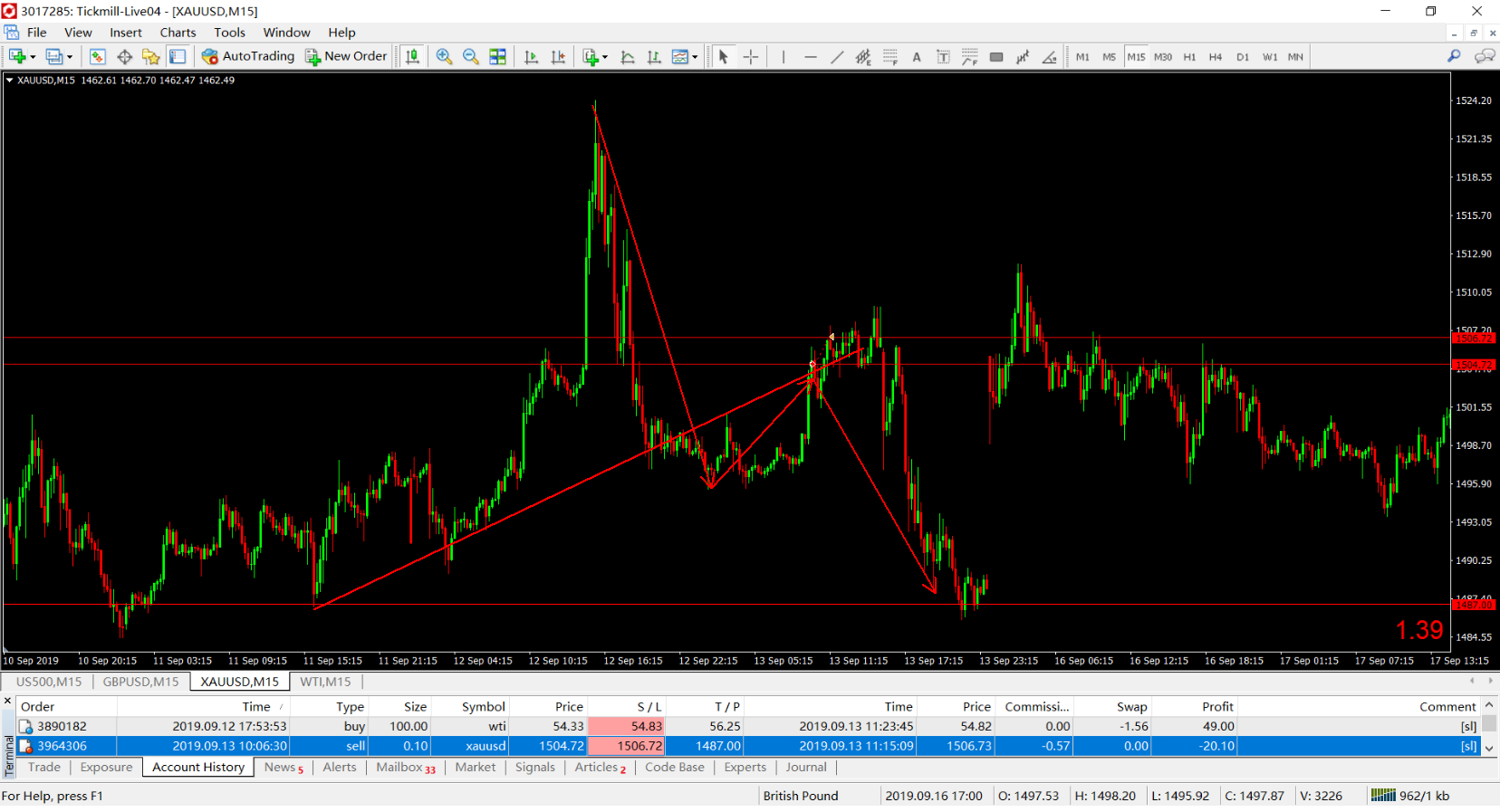Viewport: 1500px width, 812px height.
Task: Click the Zoom In magnifier icon
Action: tap(444, 56)
